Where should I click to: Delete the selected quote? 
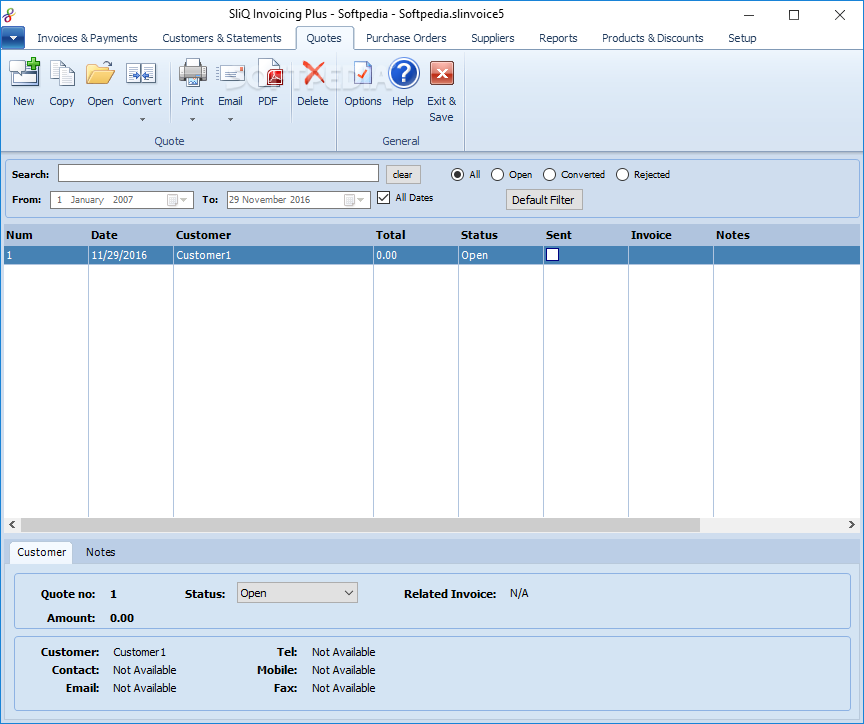[313, 76]
